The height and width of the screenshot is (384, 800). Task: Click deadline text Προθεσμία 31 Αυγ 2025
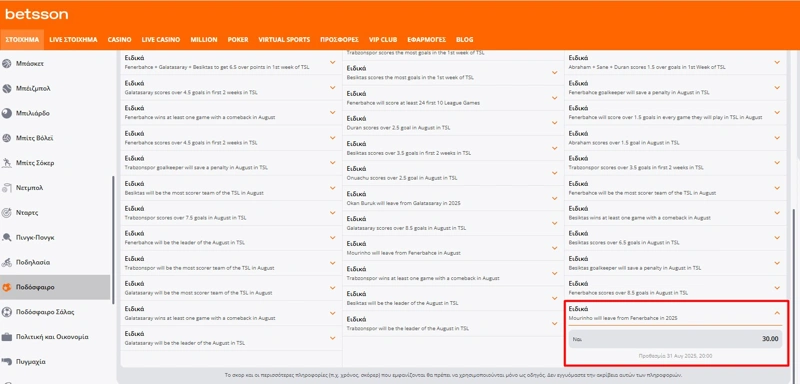coord(676,356)
